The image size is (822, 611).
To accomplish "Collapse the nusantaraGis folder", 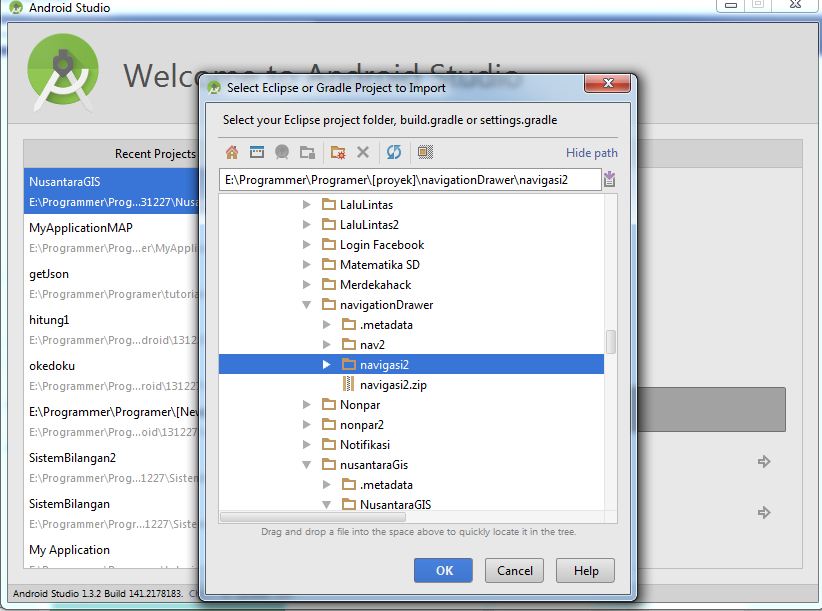I will (307, 465).
